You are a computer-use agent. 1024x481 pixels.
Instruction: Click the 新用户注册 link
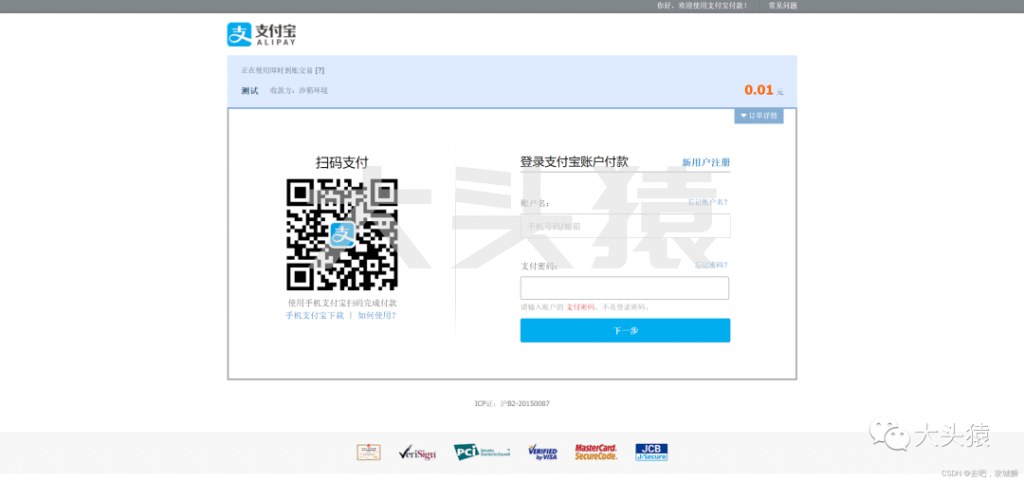(x=706, y=163)
